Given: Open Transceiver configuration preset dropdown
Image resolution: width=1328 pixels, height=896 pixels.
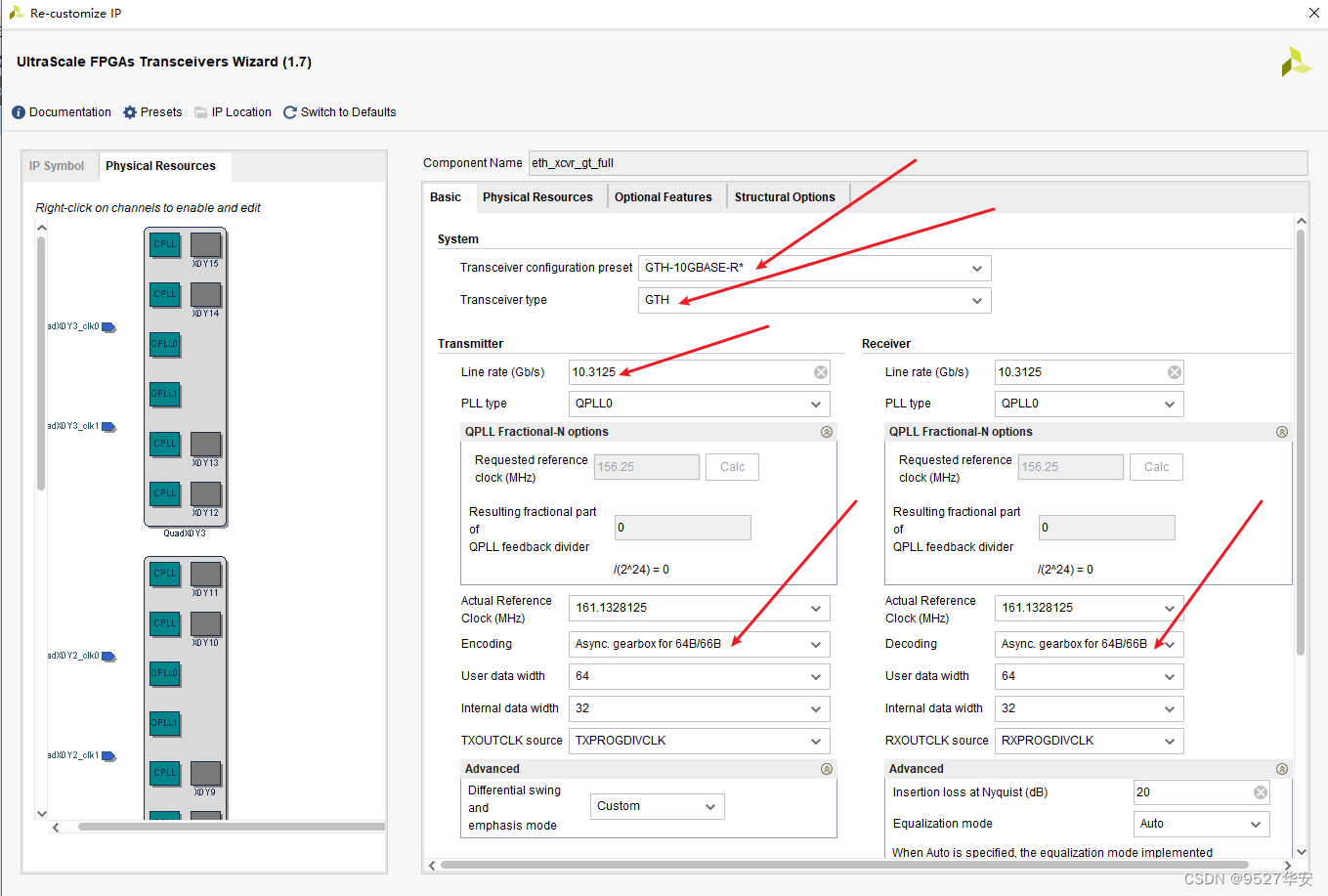Looking at the screenshot, I should (815, 268).
